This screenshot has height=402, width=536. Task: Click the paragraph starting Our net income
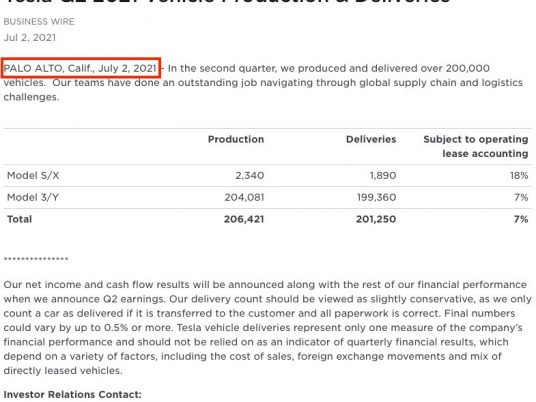pyautogui.click(x=268, y=327)
